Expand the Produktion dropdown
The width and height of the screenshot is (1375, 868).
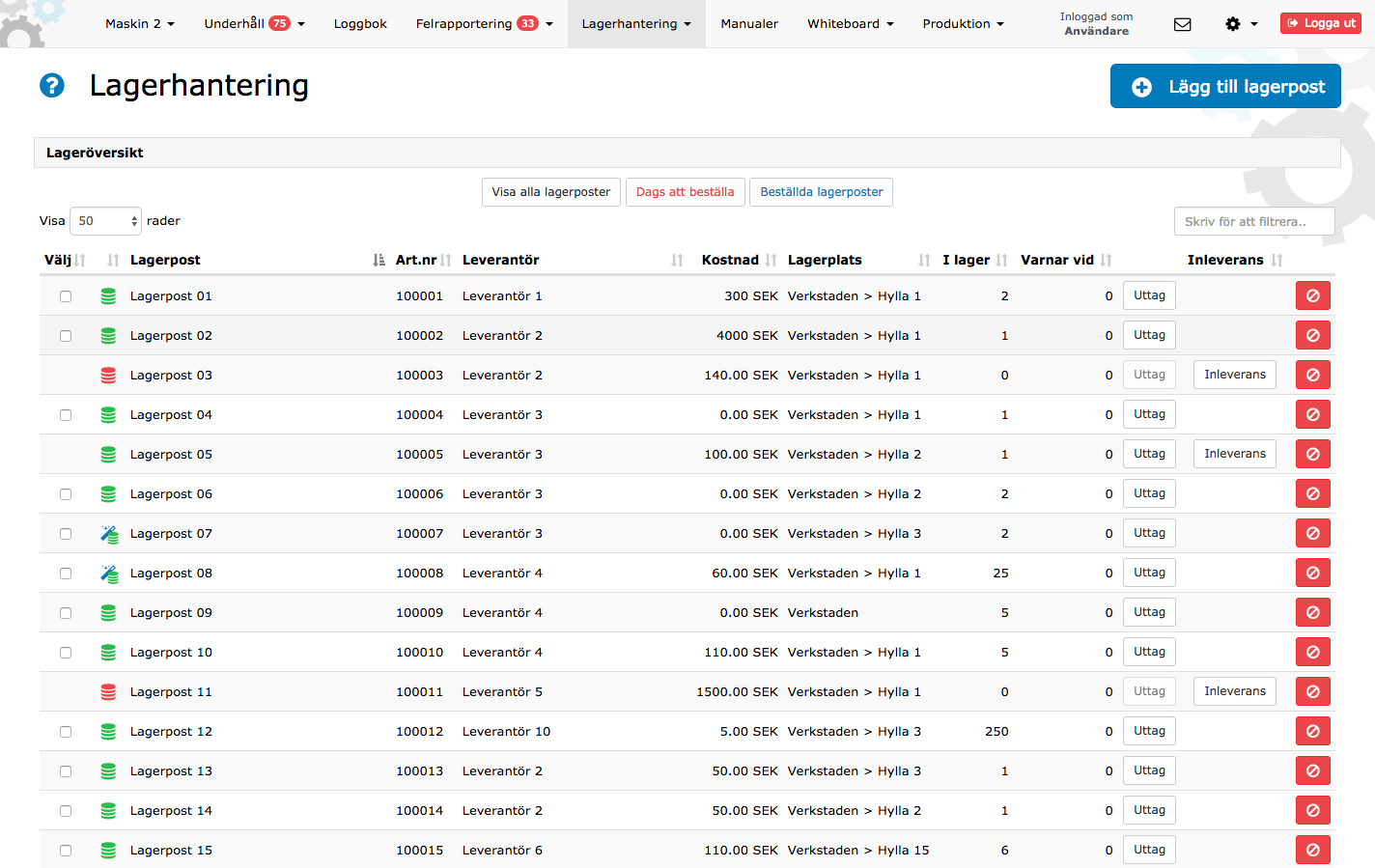964,24
